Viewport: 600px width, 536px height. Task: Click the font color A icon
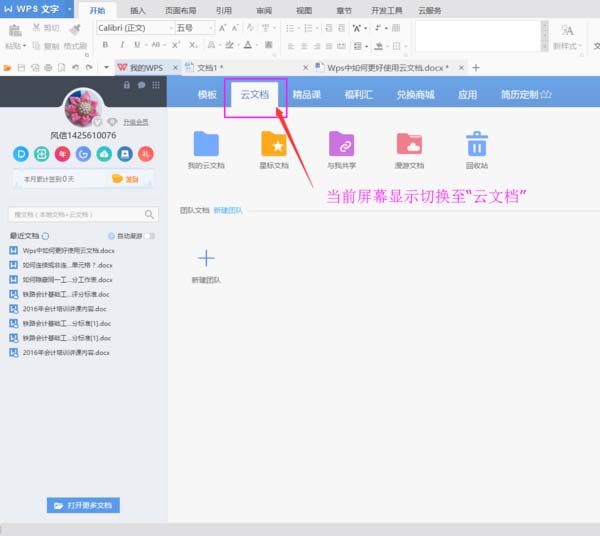tap(248, 45)
